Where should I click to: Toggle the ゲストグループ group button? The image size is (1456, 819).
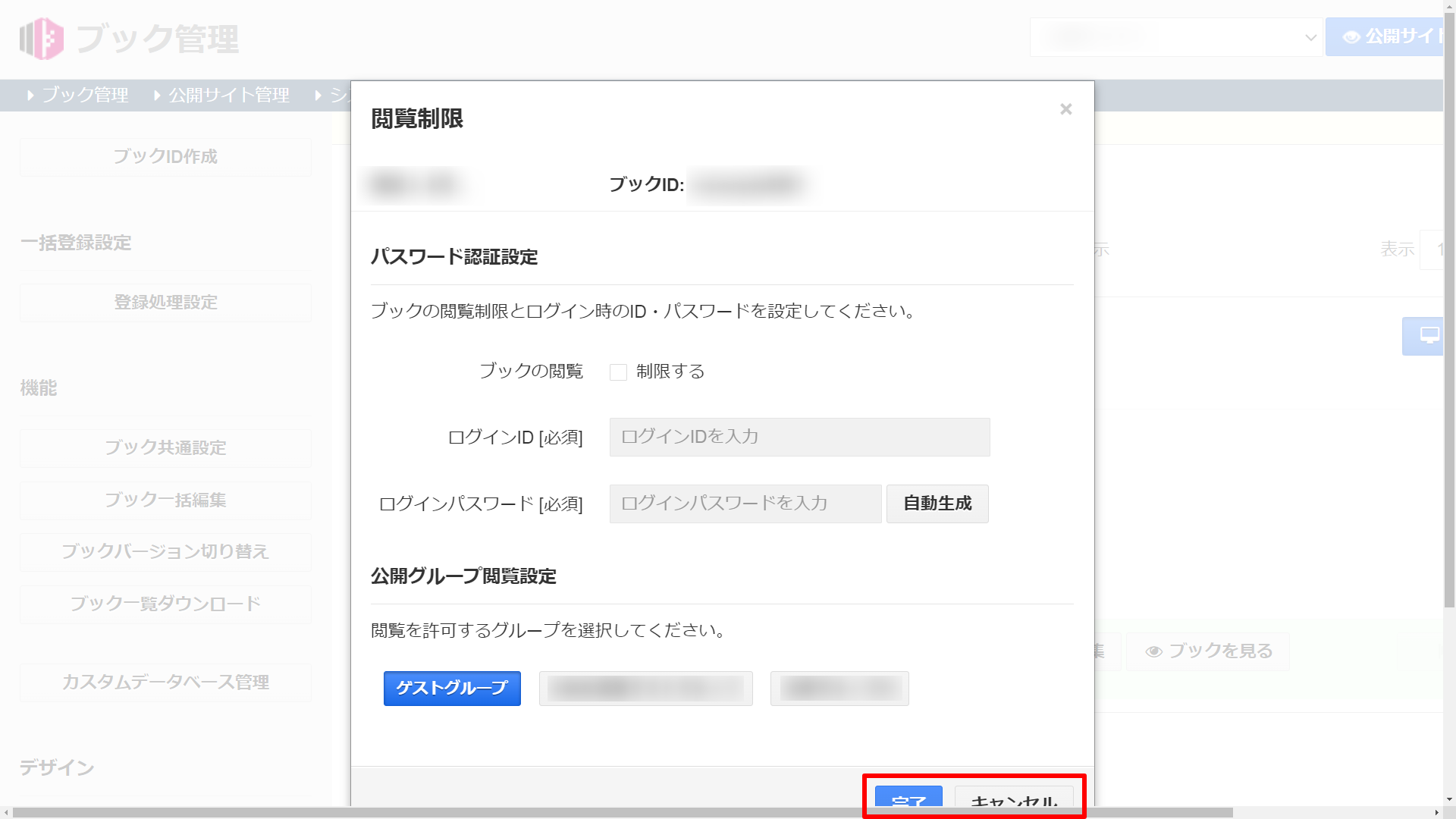(452, 688)
